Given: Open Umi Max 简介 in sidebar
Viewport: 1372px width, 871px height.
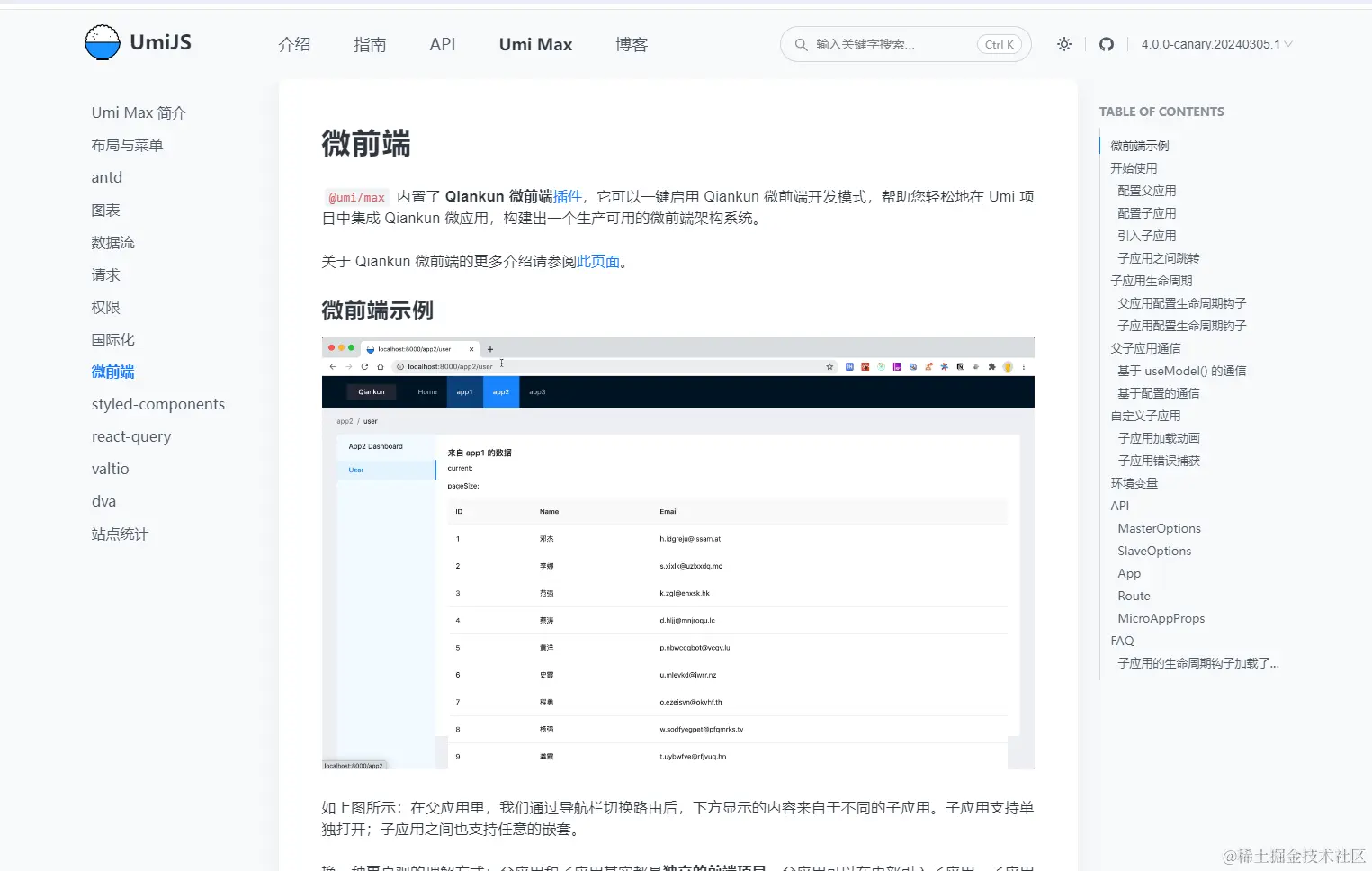Looking at the screenshot, I should click(x=139, y=112).
